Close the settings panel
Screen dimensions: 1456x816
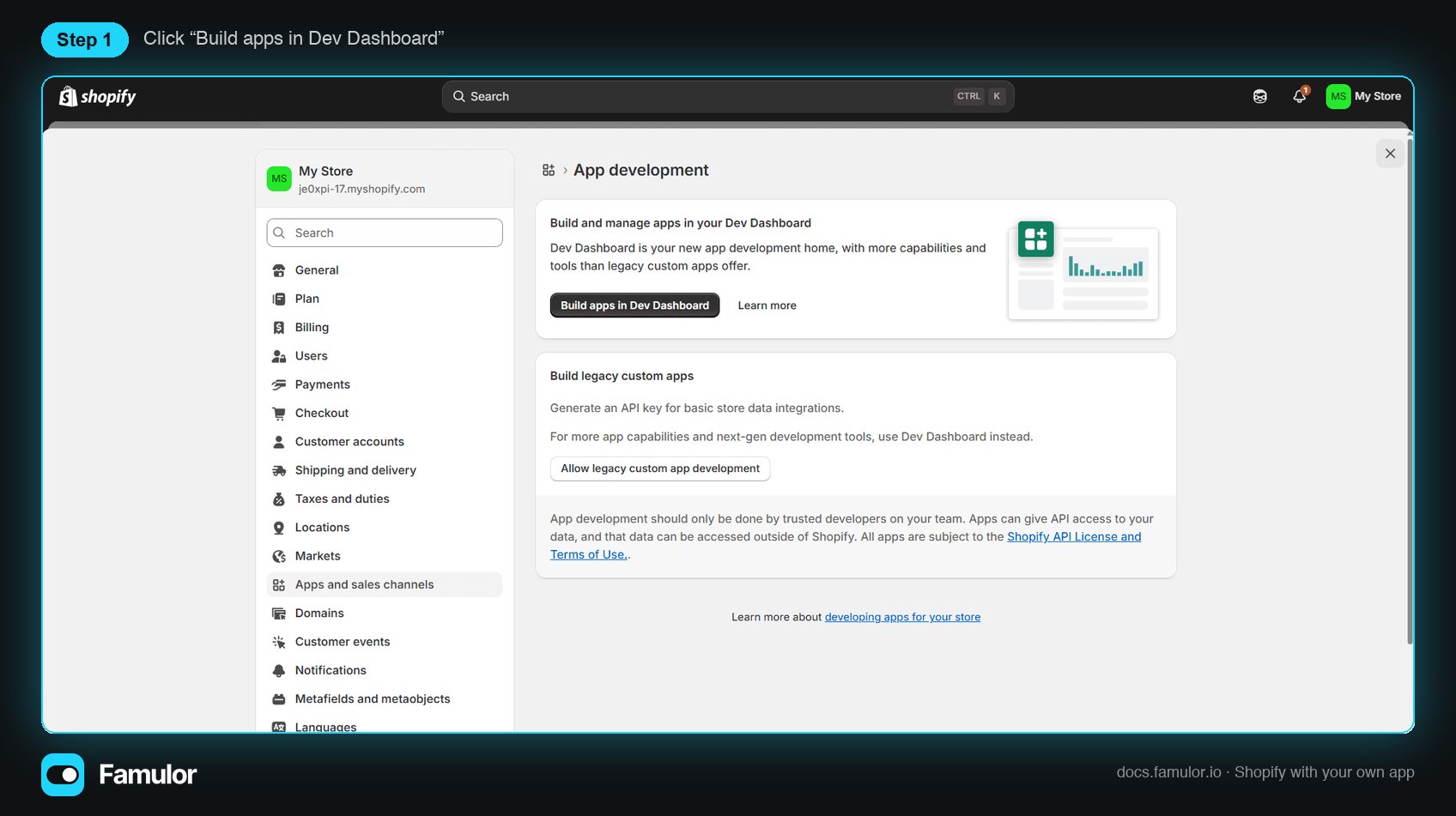click(1390, 154)
